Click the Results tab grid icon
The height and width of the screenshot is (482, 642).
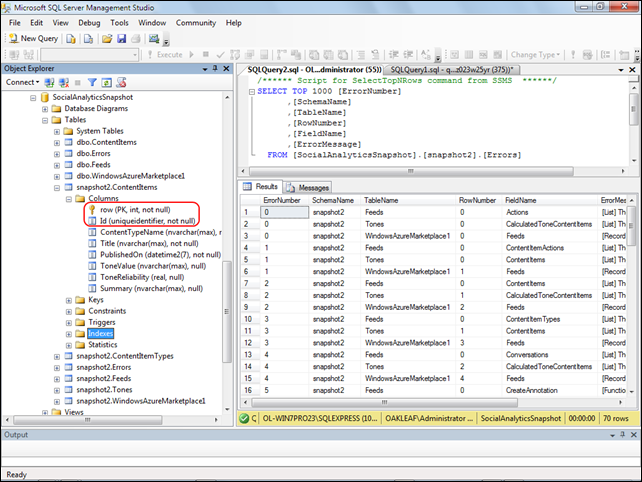pyautogui.click(x=247, y=187)
